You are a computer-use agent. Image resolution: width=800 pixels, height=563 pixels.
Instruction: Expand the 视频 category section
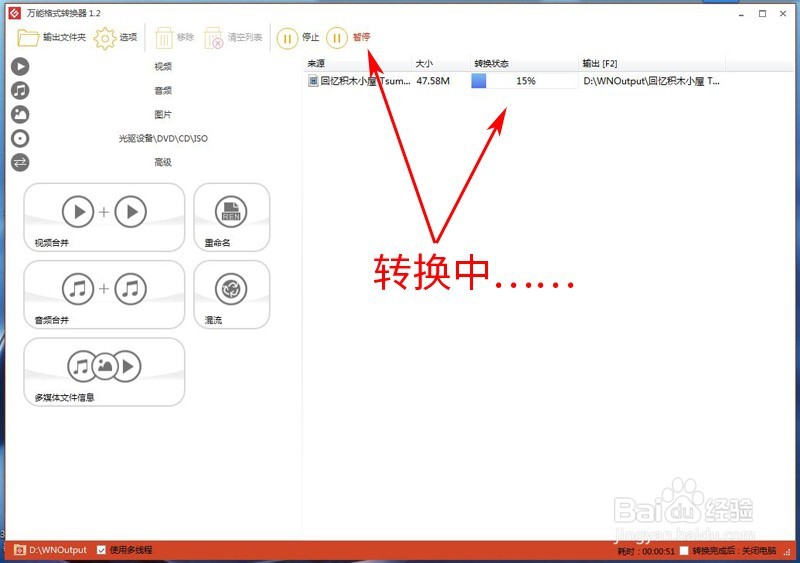[163, 66]
